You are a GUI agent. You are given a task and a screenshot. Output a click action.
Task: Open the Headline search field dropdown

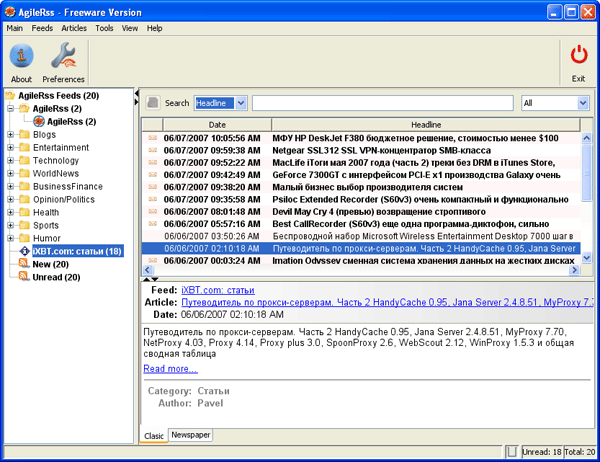coord(241,103)
